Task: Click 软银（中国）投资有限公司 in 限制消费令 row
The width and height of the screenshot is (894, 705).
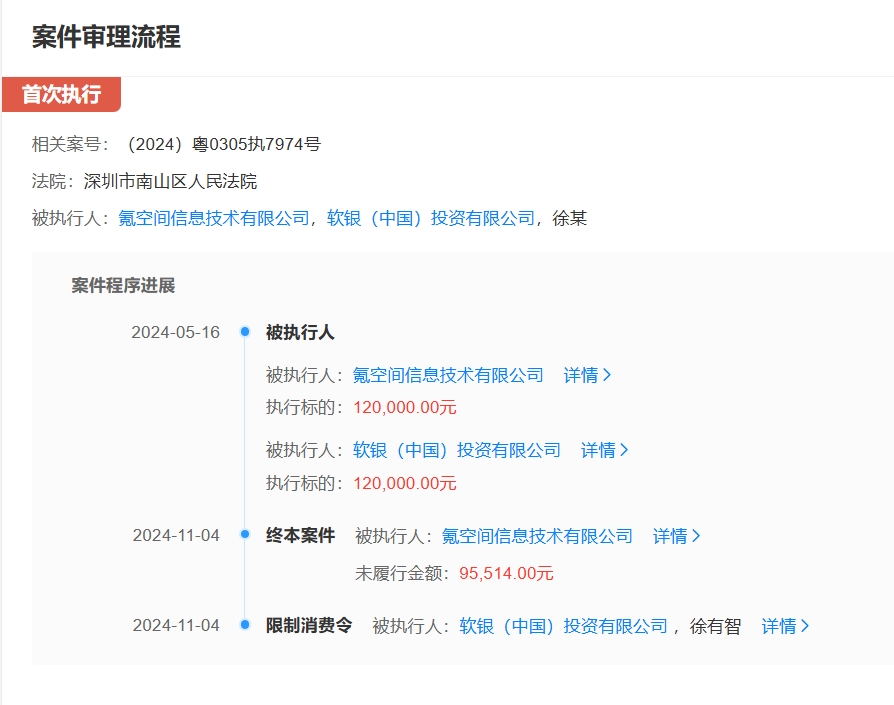Action: click(563, 626)
